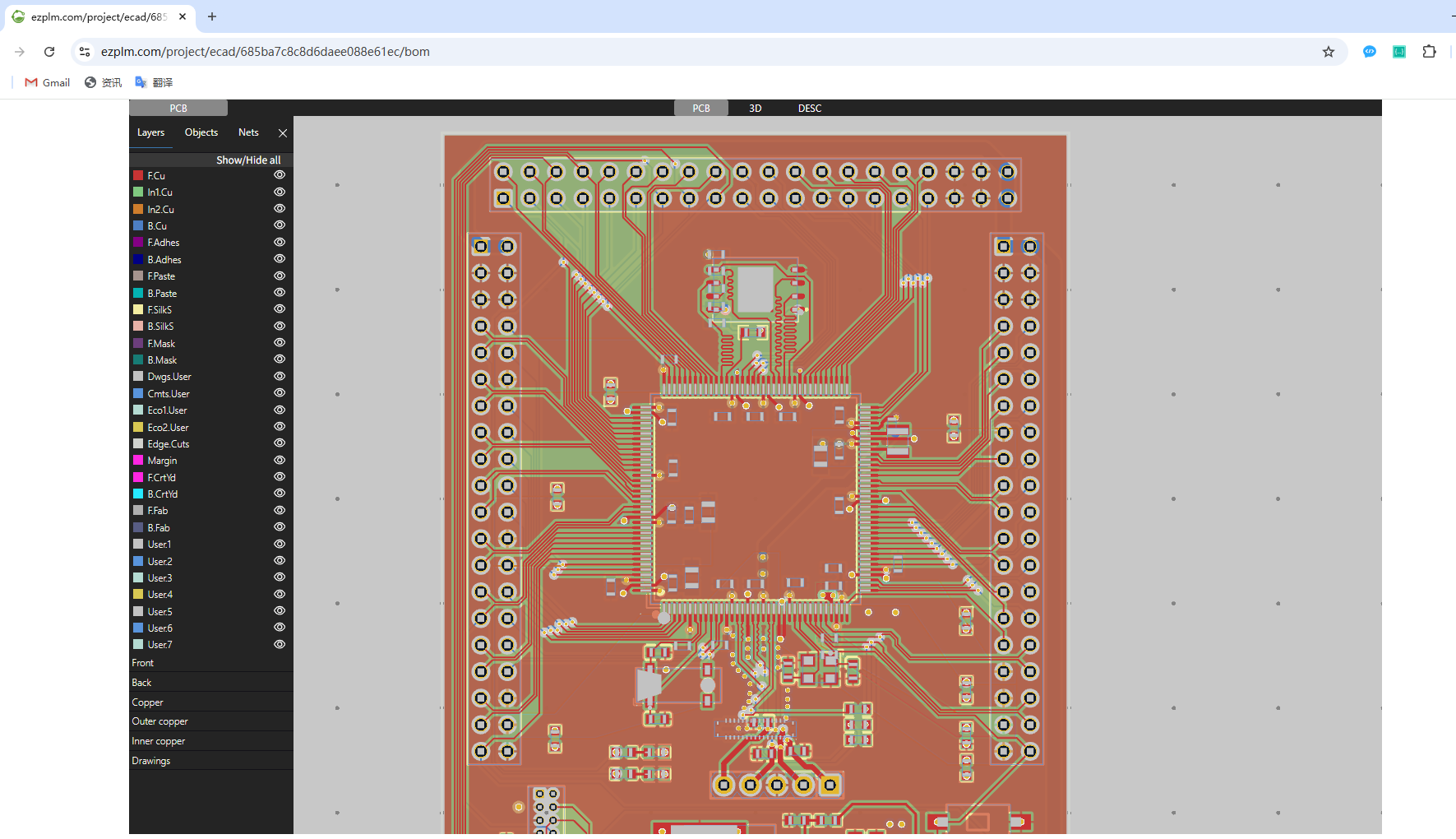The height and width of the screenshot is (839, 1456).
Task: Click Show/Hide all layers
Action: click(248, 160)
